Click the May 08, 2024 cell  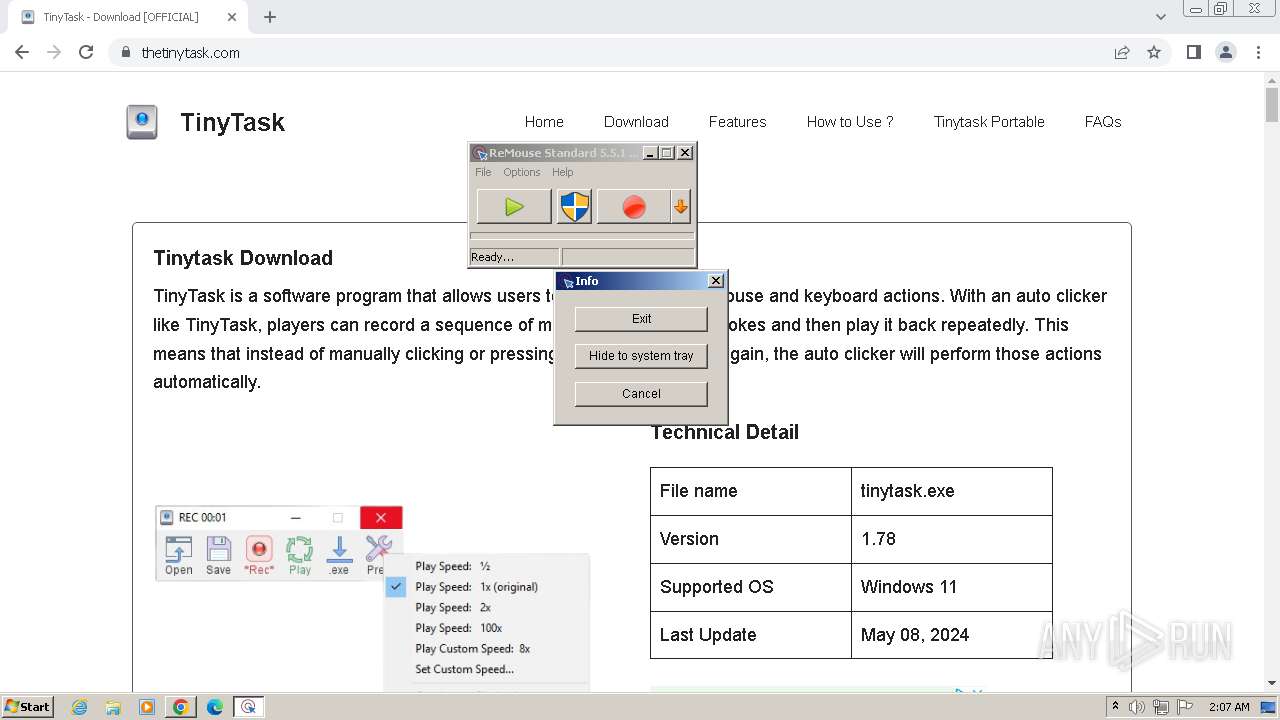tap(951, 635)
